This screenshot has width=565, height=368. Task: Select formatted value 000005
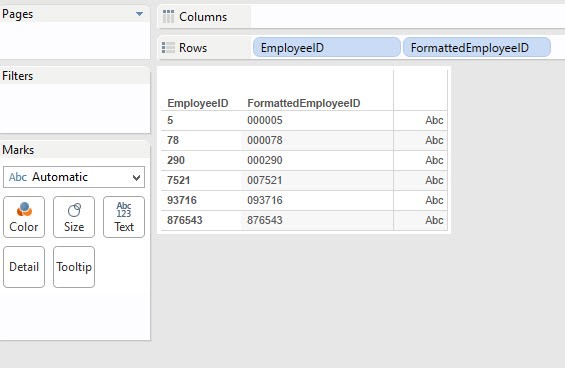pos(265,120)
